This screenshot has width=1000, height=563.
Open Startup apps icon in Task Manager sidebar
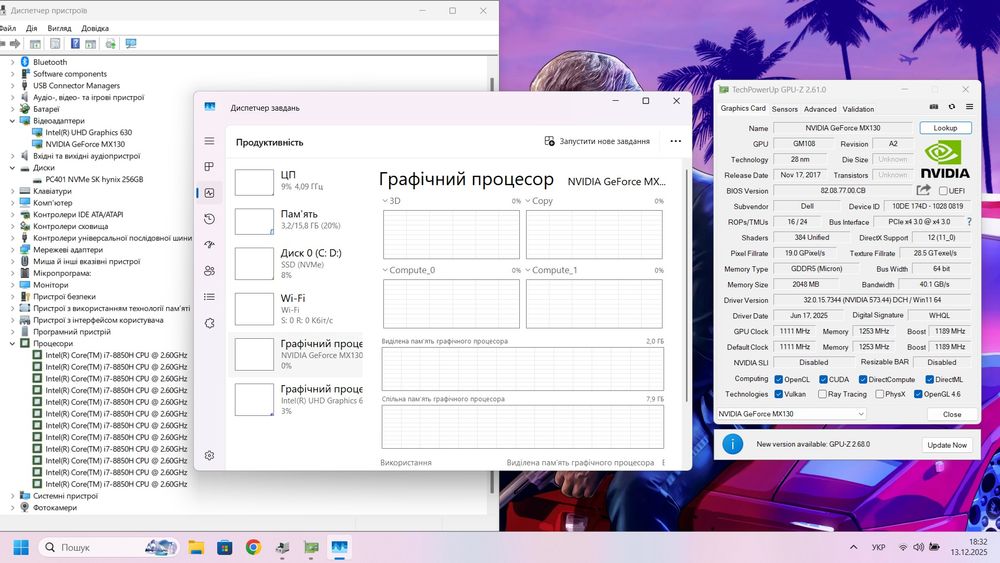pos(209,245)
